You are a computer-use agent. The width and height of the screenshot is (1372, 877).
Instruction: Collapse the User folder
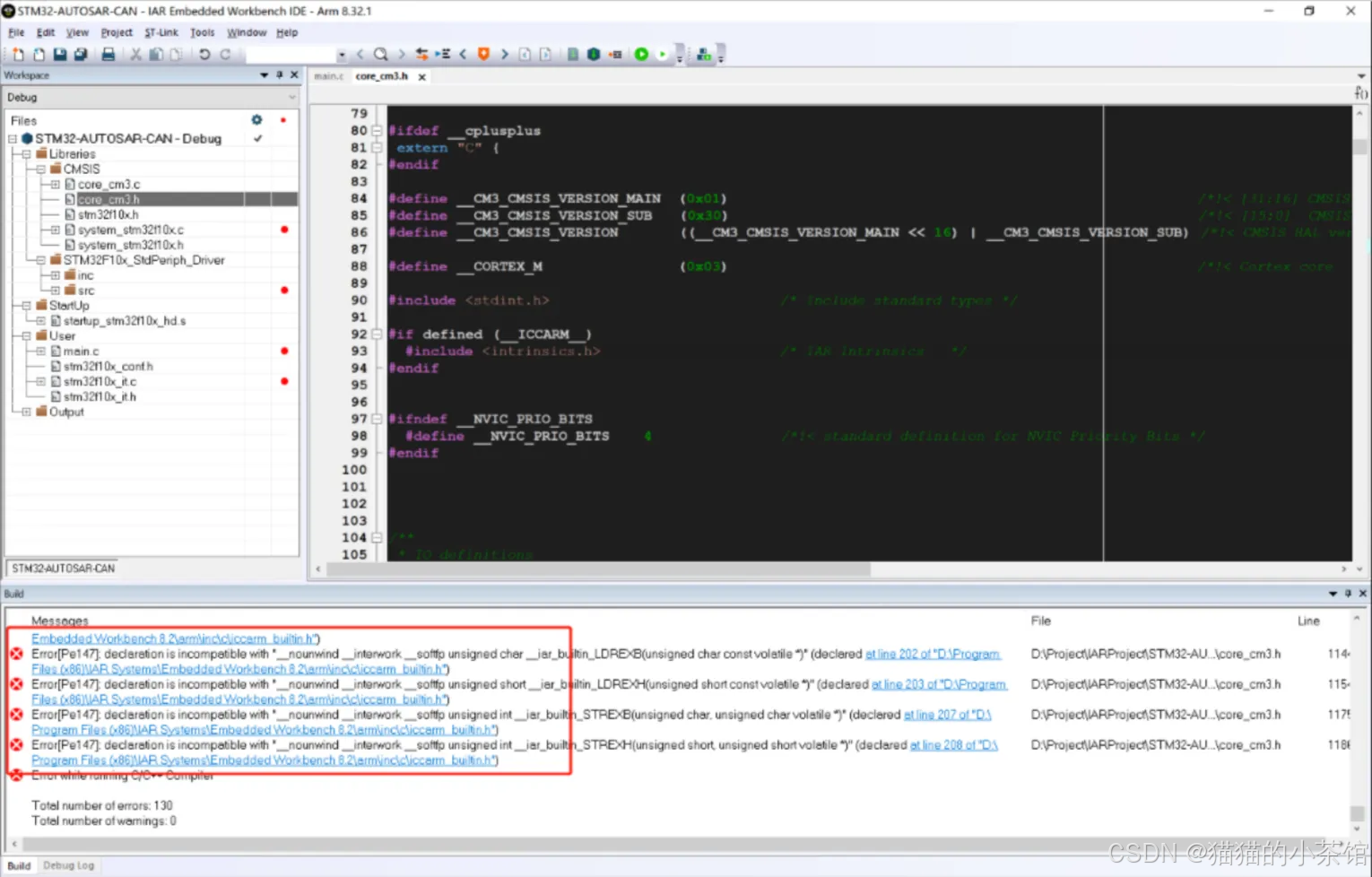27,336
